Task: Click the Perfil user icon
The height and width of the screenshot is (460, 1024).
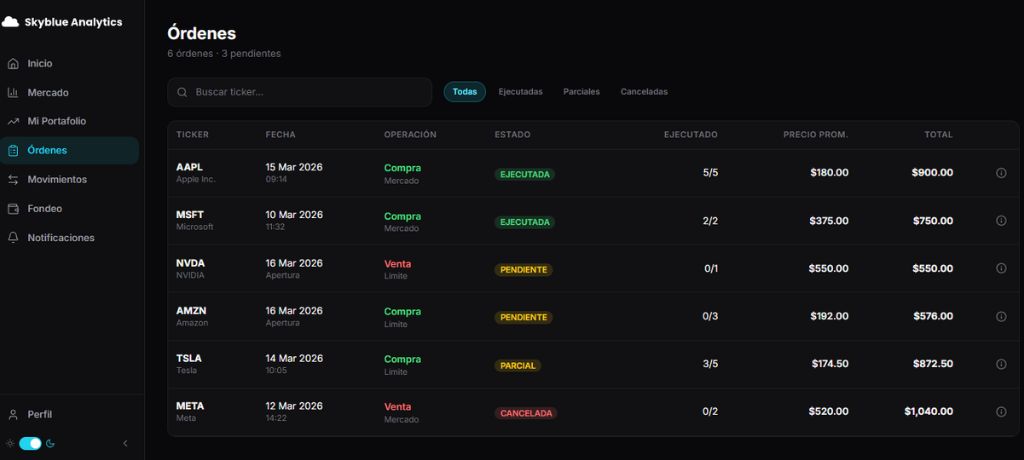Action: (12, 415)
